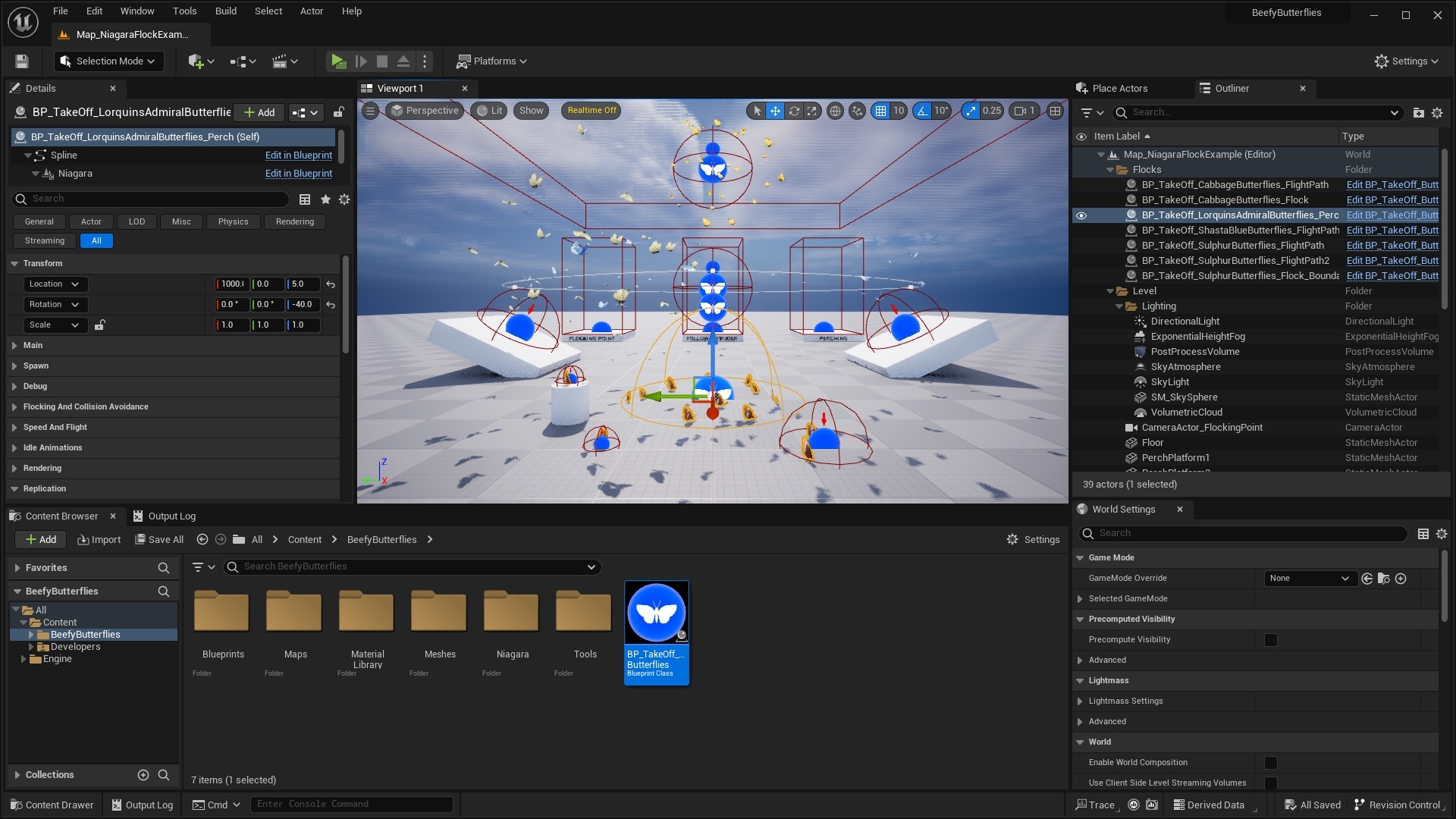Enable the Precompute Visibility checkbox
1456x819 pixels.
[1271, 640]
